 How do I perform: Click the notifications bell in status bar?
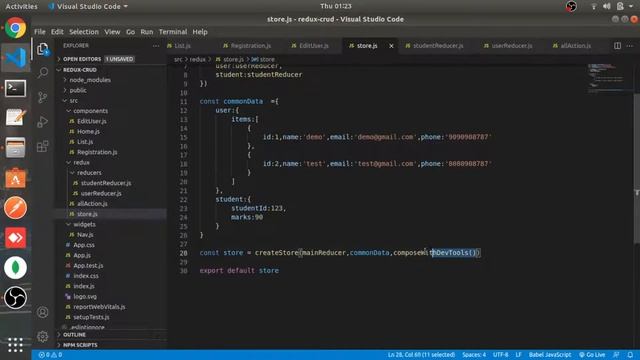(x=630, y=355)
